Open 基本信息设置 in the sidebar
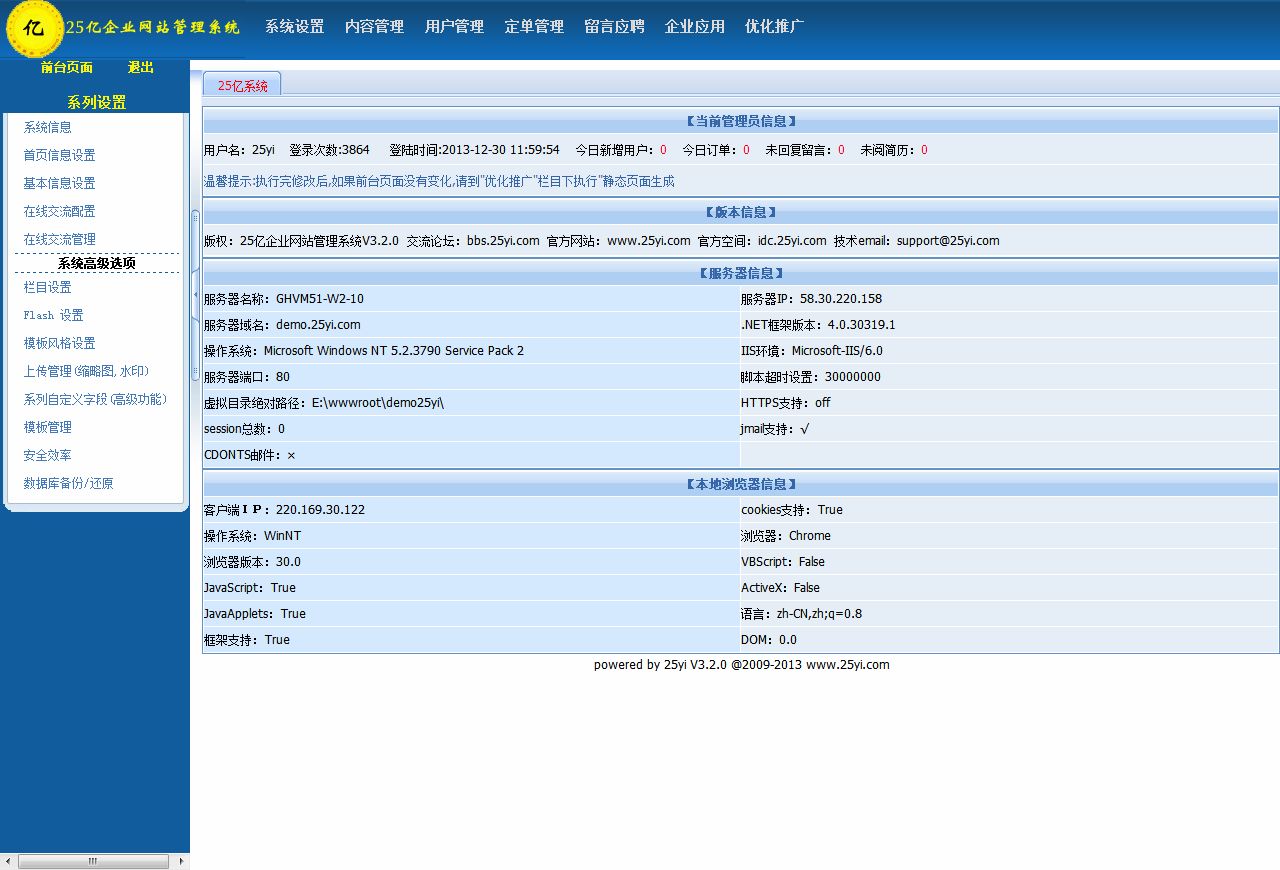 (59, 183)
